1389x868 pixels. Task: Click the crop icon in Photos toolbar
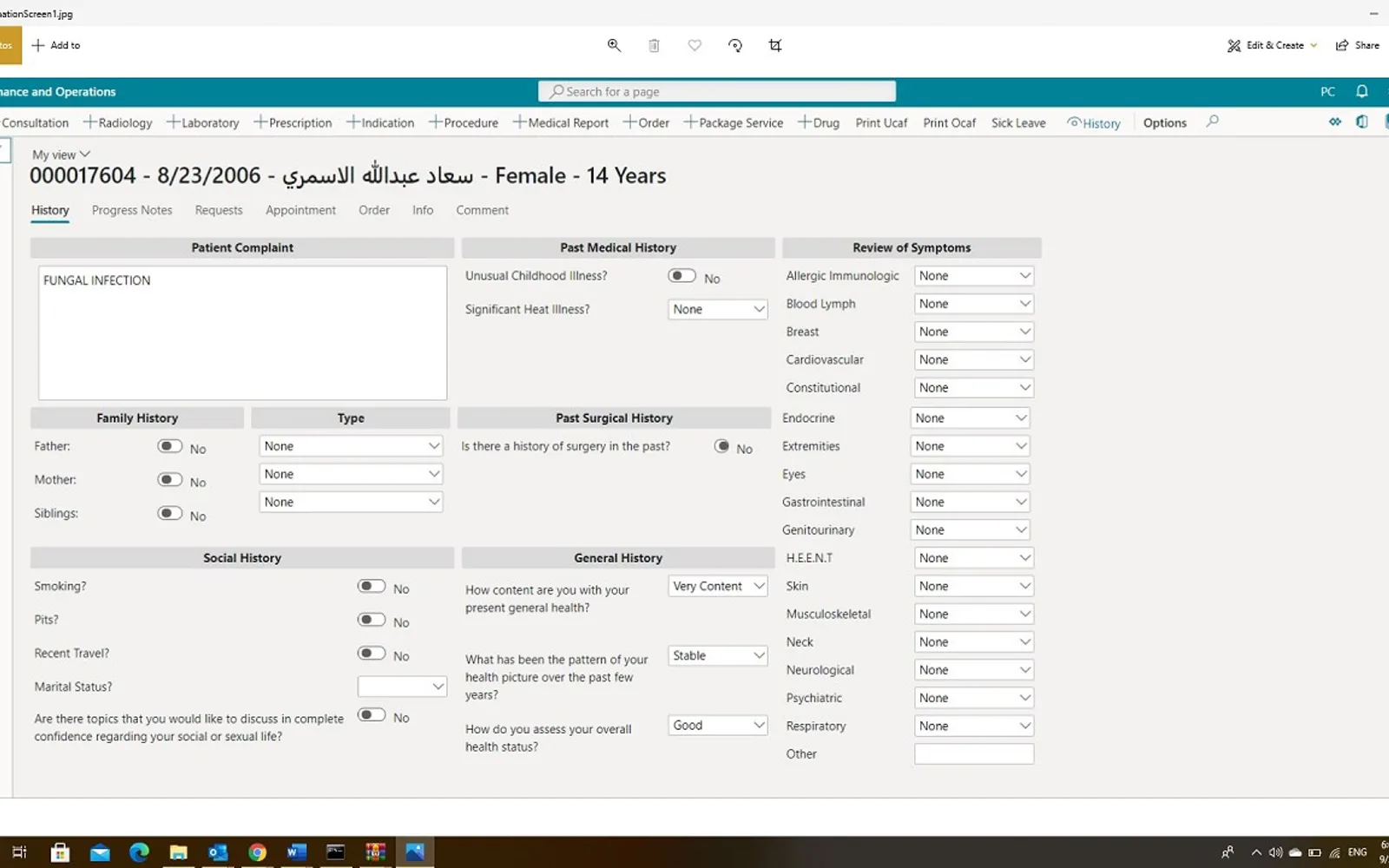coord(775,45)
